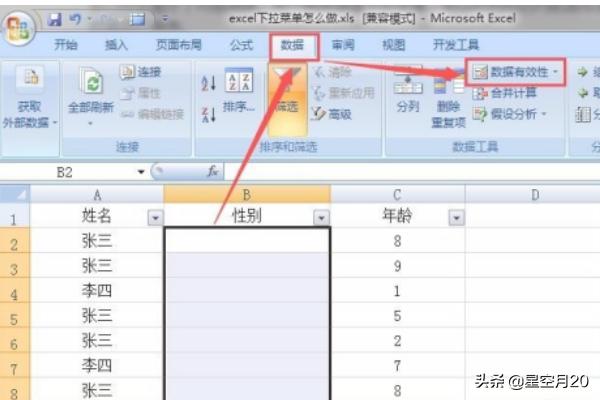Open the 年龄 filter dropdown
600x400 pixels.
point(456,218)
